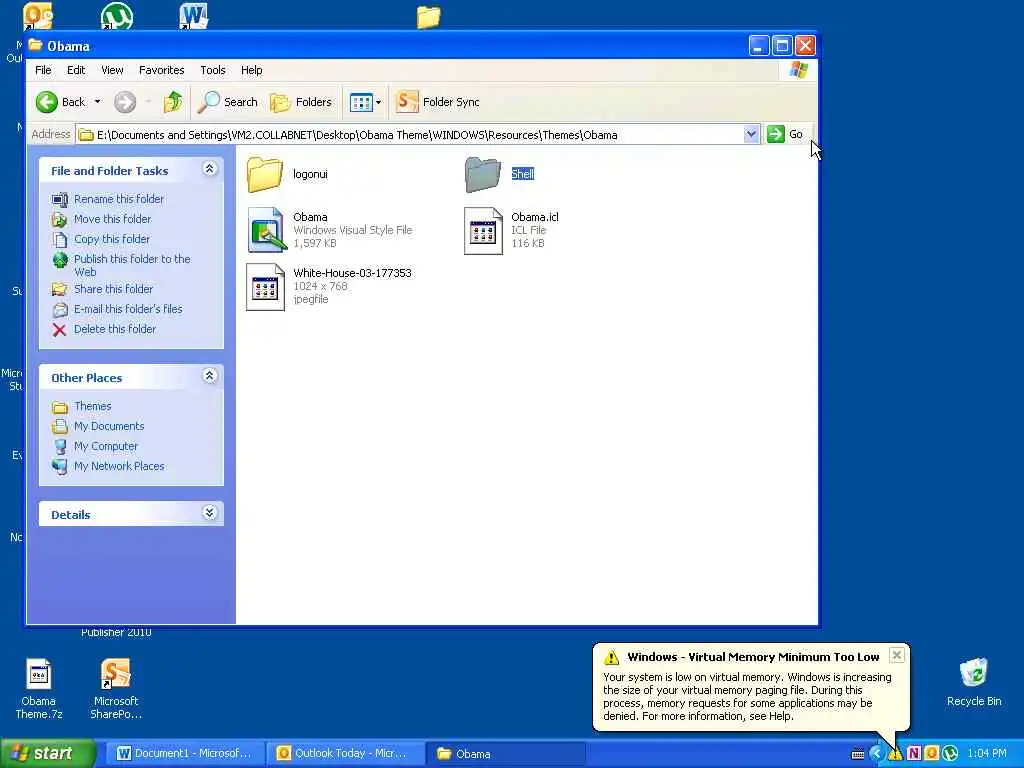
Task: Go to Themes in Other Places
Action: click(x=92, y=406)
